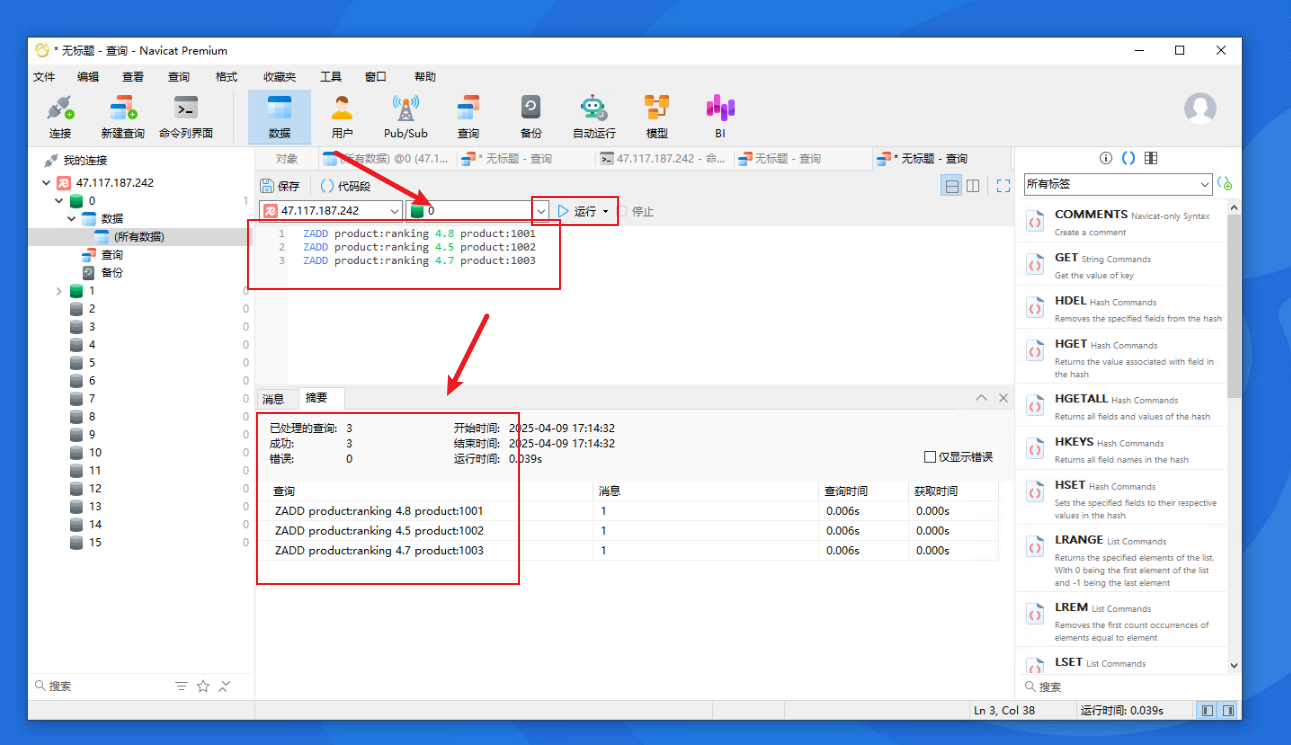Image resolution: width=1291 pixels, height=745 pixels.
Task: Click the create snippet icon with green plus
Action: click(1225, 184)
